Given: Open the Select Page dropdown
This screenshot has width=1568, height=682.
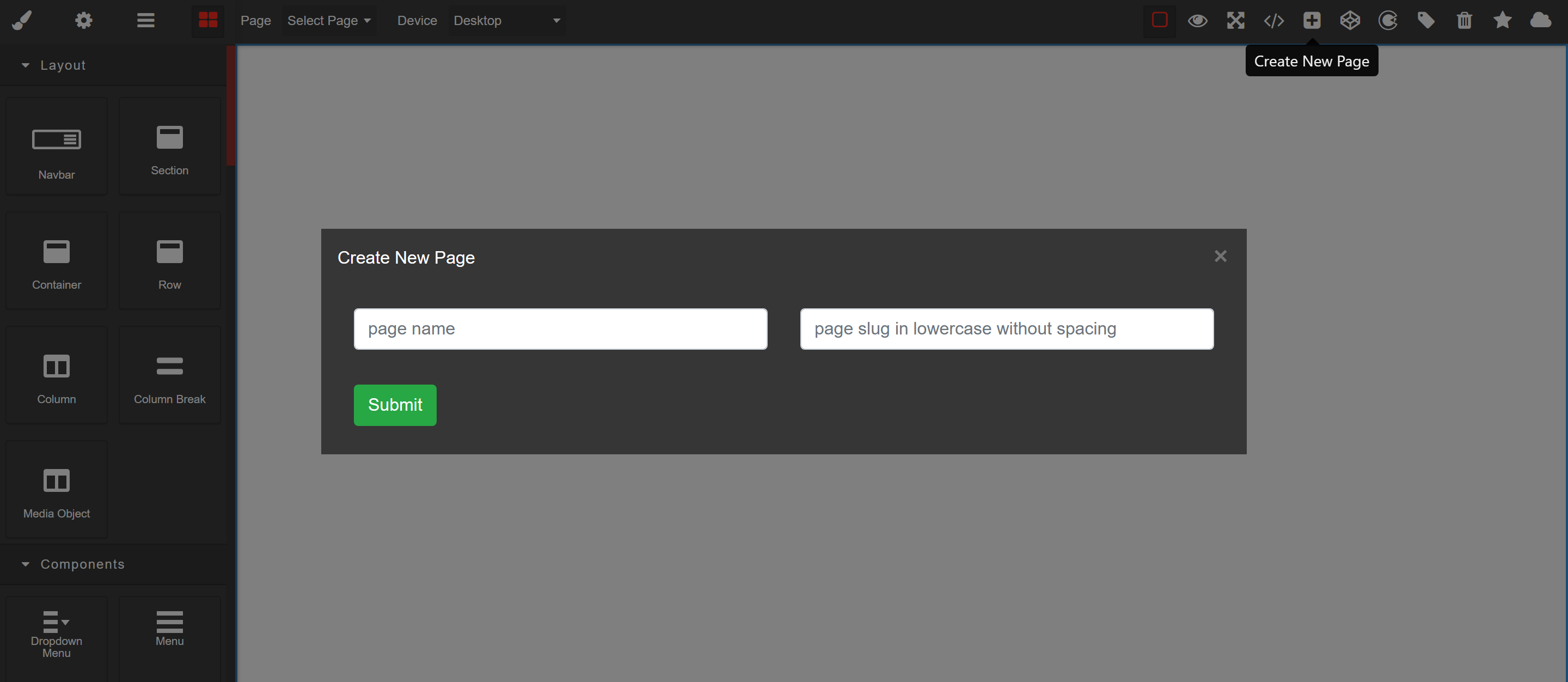Looking at the screenshot, I should [x=329, y=21].
